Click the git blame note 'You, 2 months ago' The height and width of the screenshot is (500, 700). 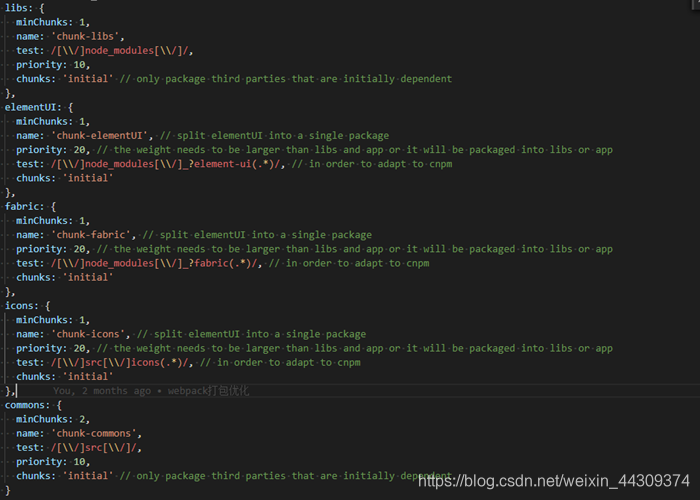pyautogui.click(x=102, y=391)
